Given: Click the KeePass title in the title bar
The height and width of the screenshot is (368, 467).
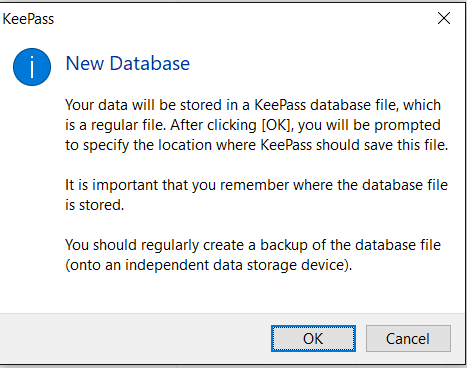Looking at the screenshot, I should coord(28,19).
